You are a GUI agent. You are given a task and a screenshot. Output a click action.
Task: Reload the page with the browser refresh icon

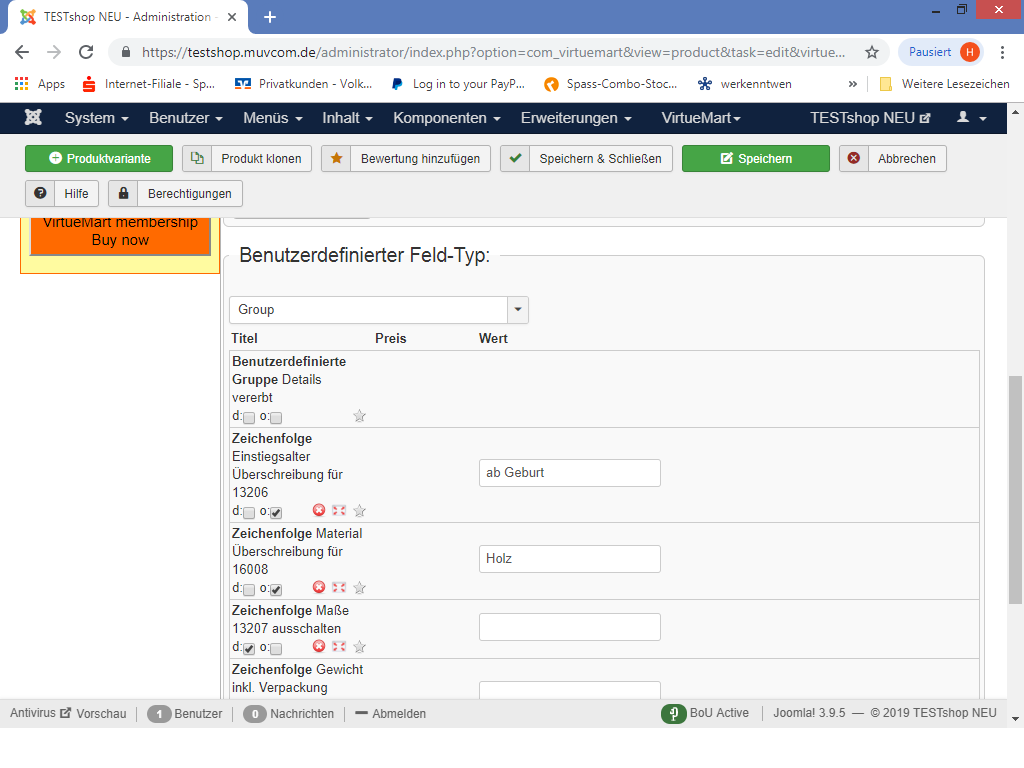[86, 52]
